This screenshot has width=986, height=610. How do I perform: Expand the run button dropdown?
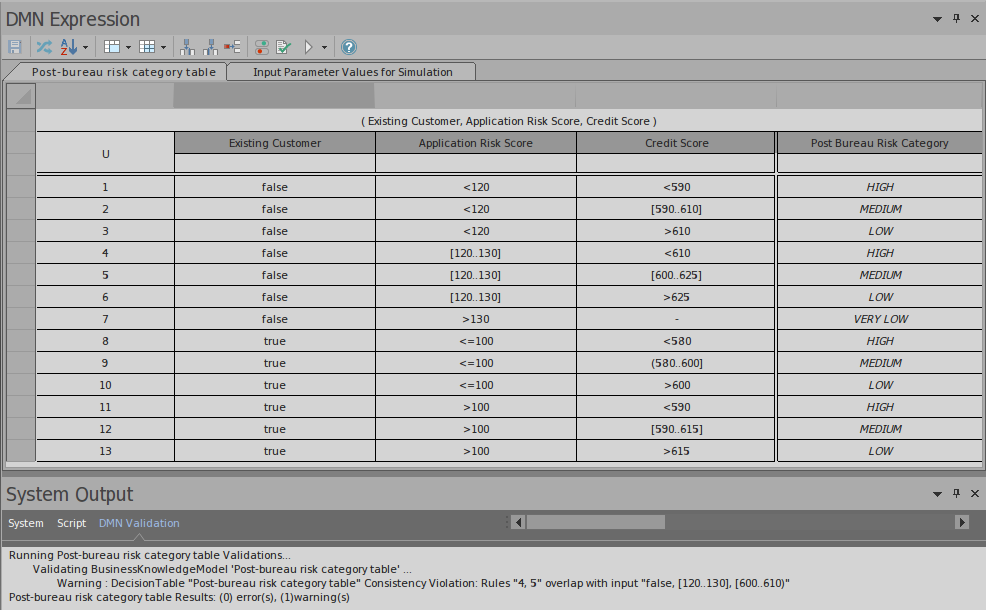click(x=325, y=46)
